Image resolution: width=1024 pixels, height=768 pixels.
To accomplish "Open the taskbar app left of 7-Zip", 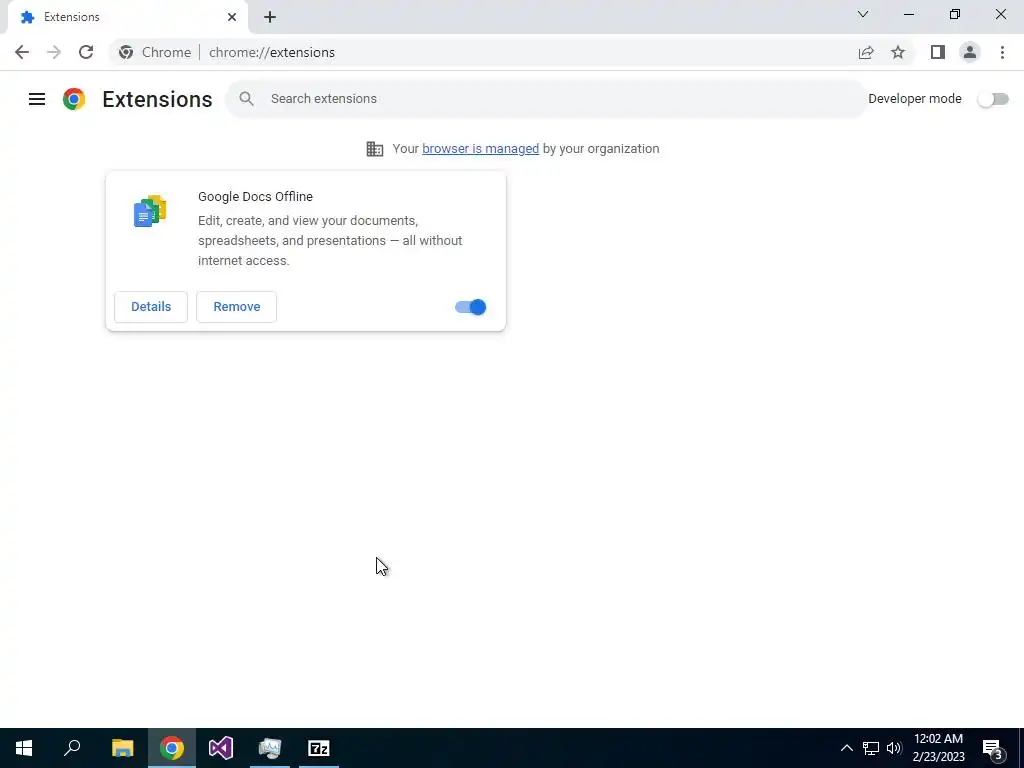I will click(270, 748).
